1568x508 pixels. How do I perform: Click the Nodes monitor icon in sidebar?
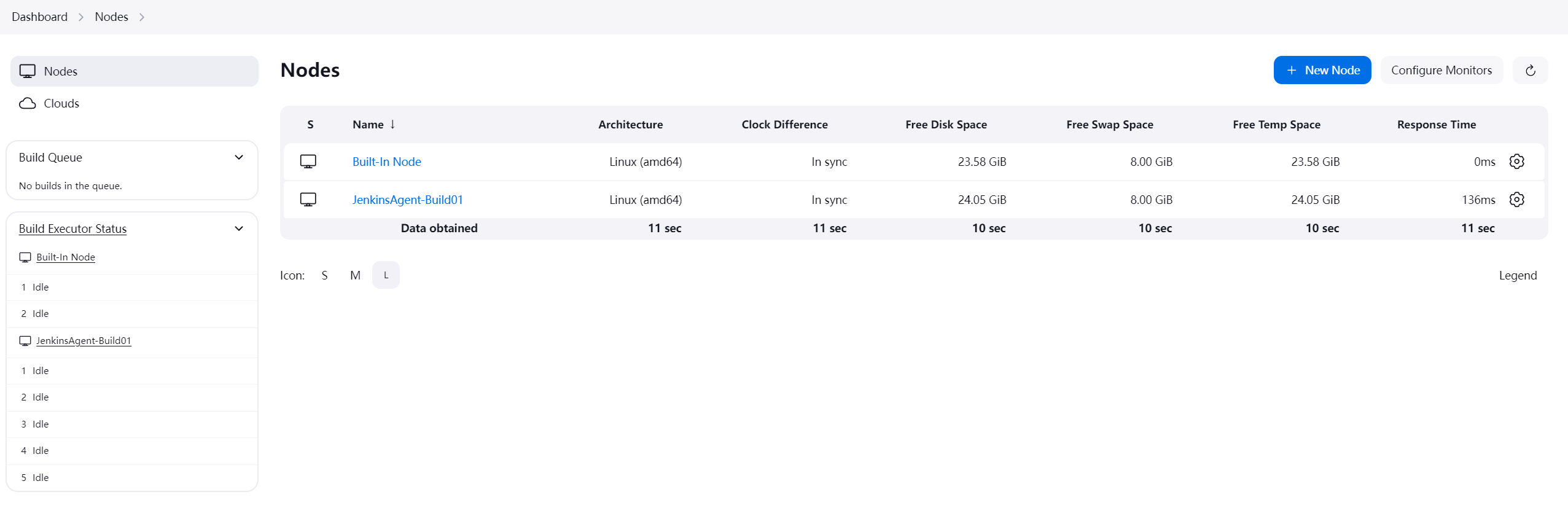28,71
